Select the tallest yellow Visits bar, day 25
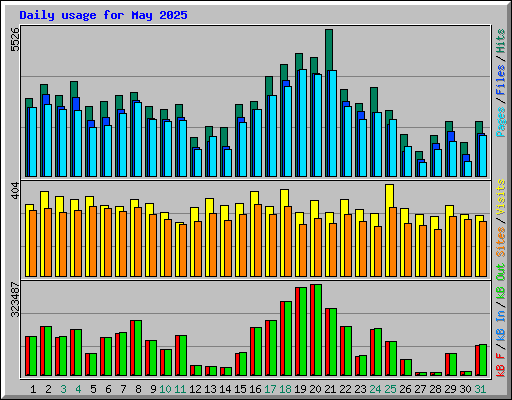 pos(389,196)
